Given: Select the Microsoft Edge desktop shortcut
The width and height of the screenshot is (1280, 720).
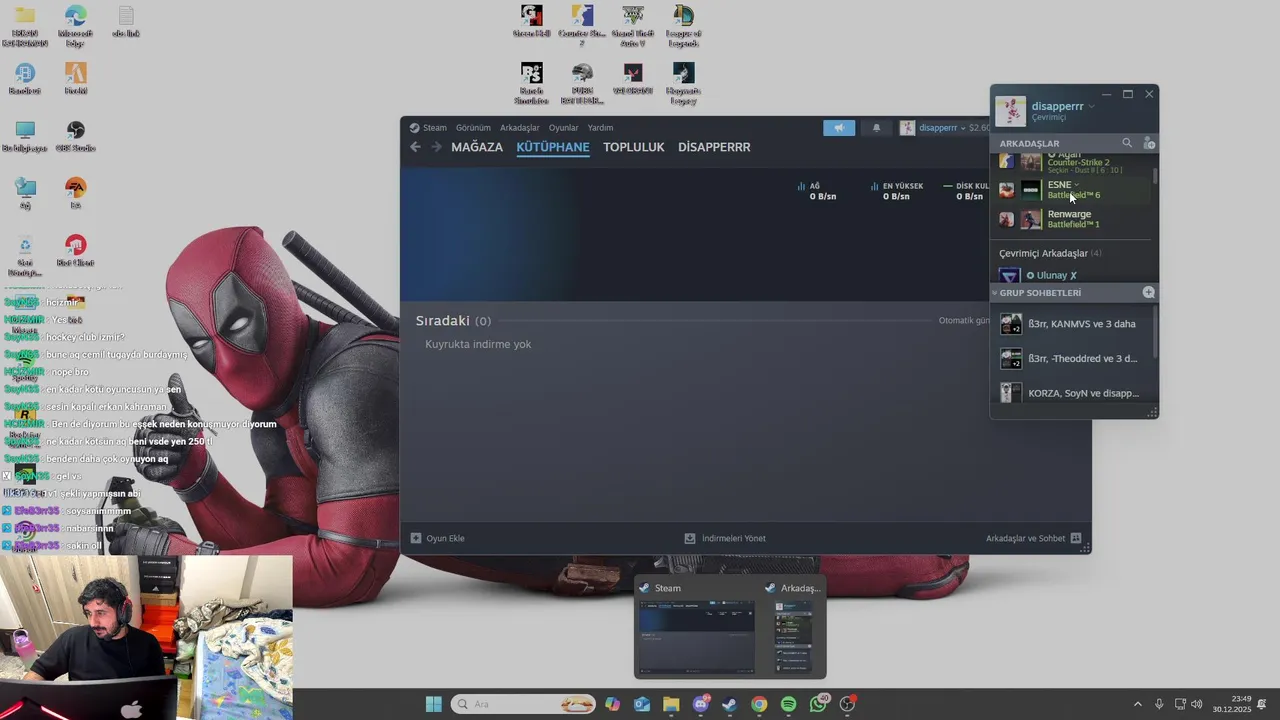Looking at the screenshot, I should point(75,26).
